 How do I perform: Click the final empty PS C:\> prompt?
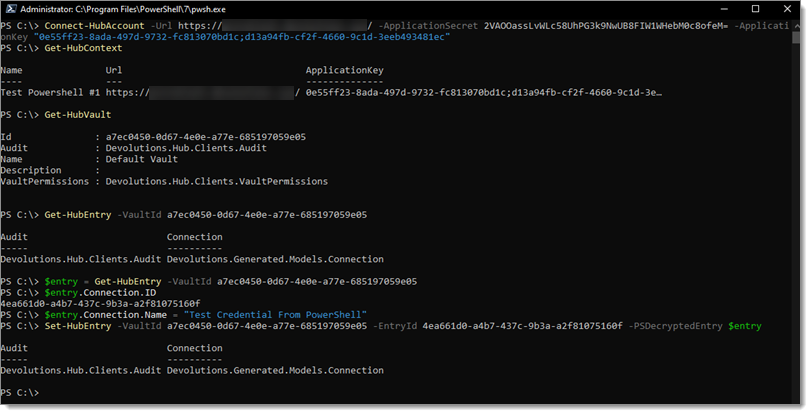(20, 392)
